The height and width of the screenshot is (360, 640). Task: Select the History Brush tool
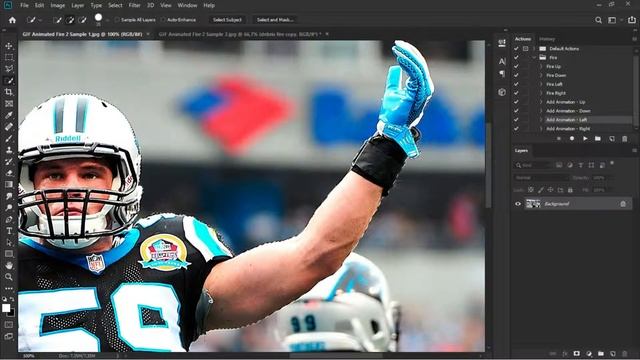[9, 162]
